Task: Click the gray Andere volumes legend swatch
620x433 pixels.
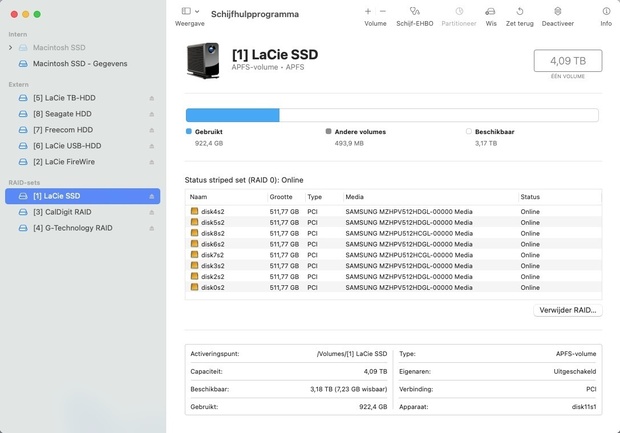Action: (x=328, y=131)
